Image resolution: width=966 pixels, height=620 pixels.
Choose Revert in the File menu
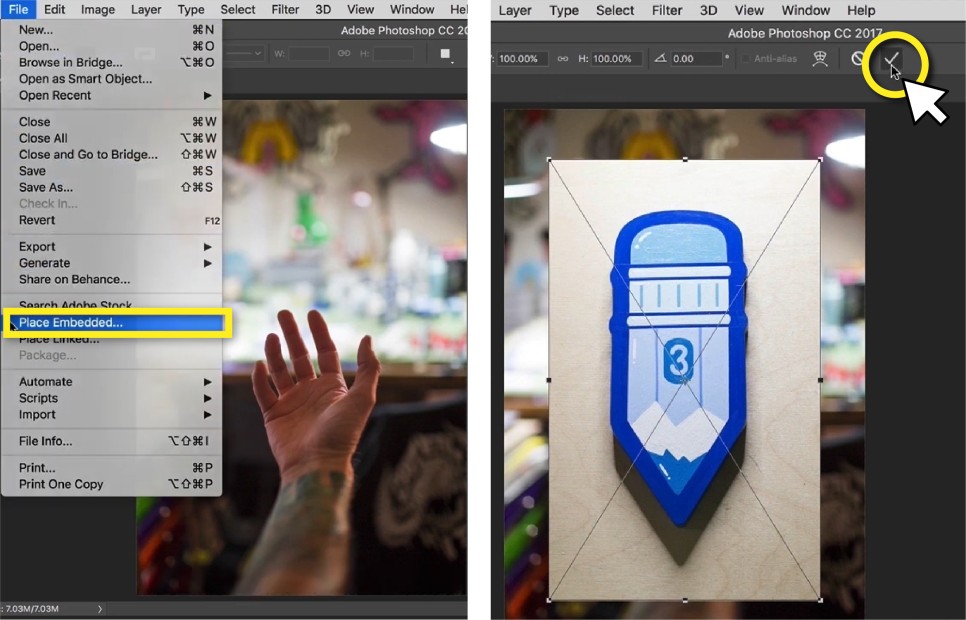(112, 220)
